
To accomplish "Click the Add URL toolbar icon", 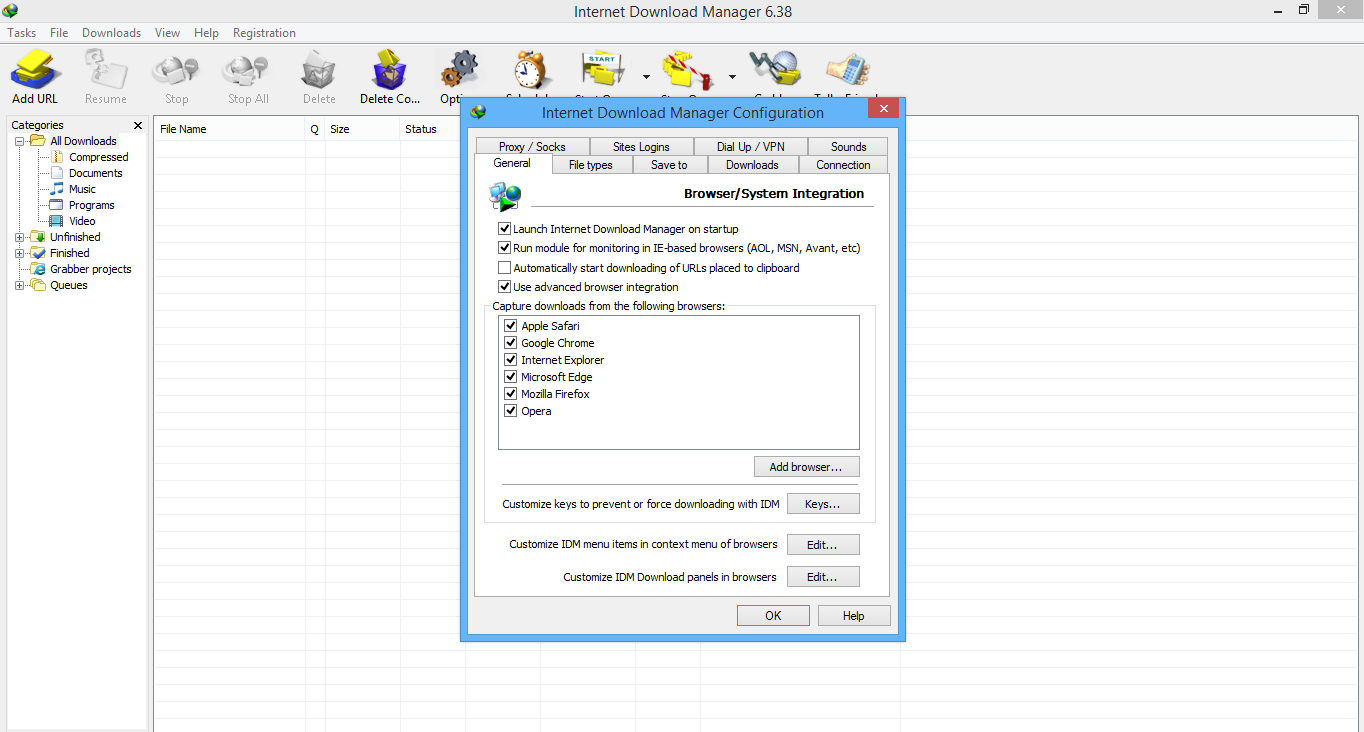I will [x=36, y=70].
